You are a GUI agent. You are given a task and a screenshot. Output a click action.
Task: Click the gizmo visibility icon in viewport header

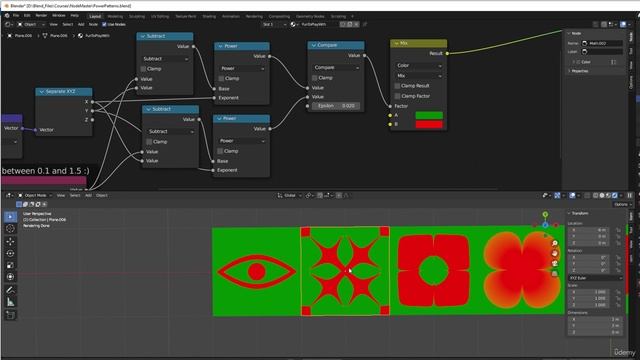point(557,196)
